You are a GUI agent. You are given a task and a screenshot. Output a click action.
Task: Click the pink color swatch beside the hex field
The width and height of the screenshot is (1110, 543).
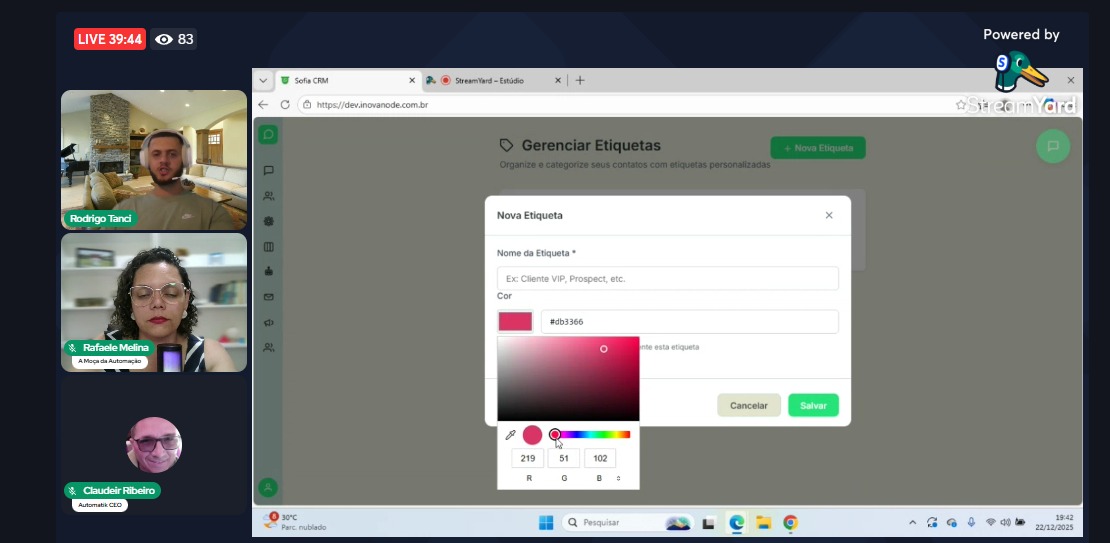click(516, 322)
